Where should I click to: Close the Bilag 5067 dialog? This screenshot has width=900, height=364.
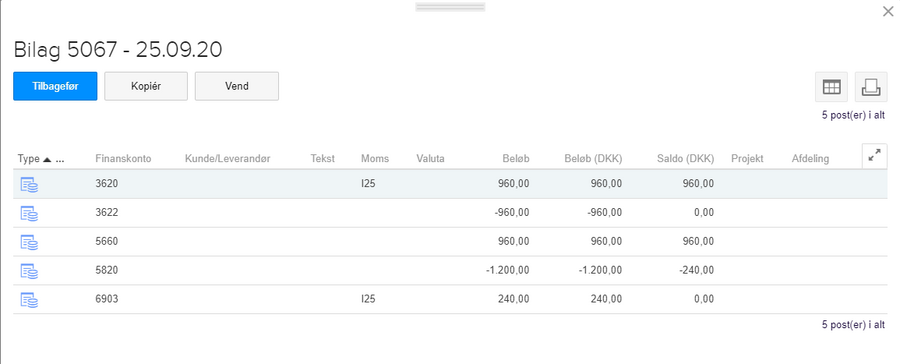tap(887, 11)
